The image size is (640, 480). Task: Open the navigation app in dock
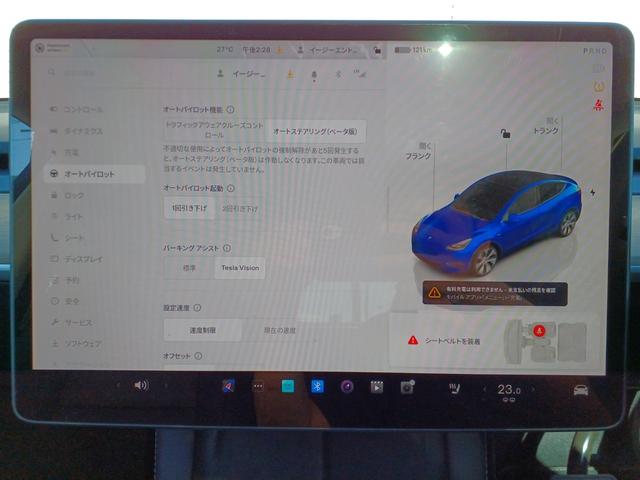click(x=228, y=386)
